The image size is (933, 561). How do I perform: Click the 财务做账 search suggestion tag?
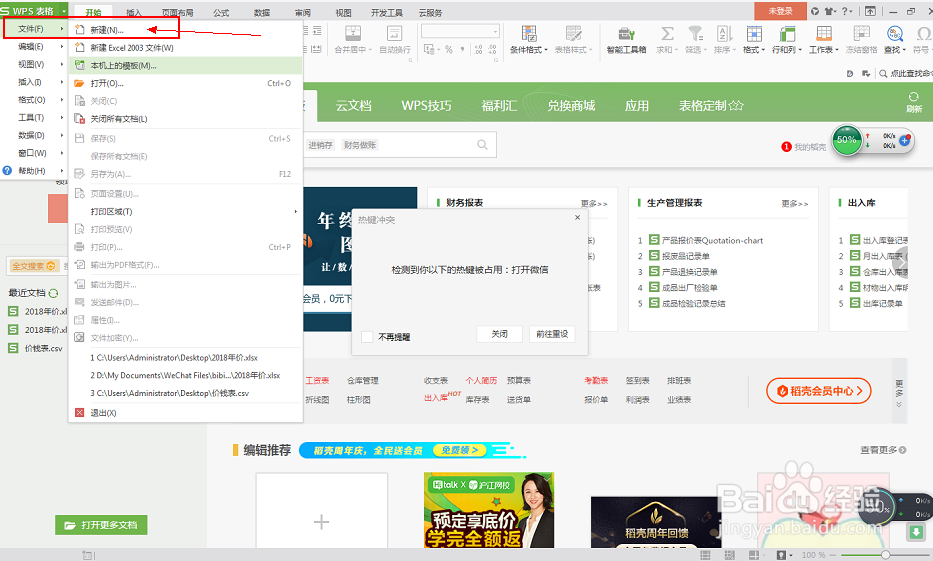click(359, 145)
